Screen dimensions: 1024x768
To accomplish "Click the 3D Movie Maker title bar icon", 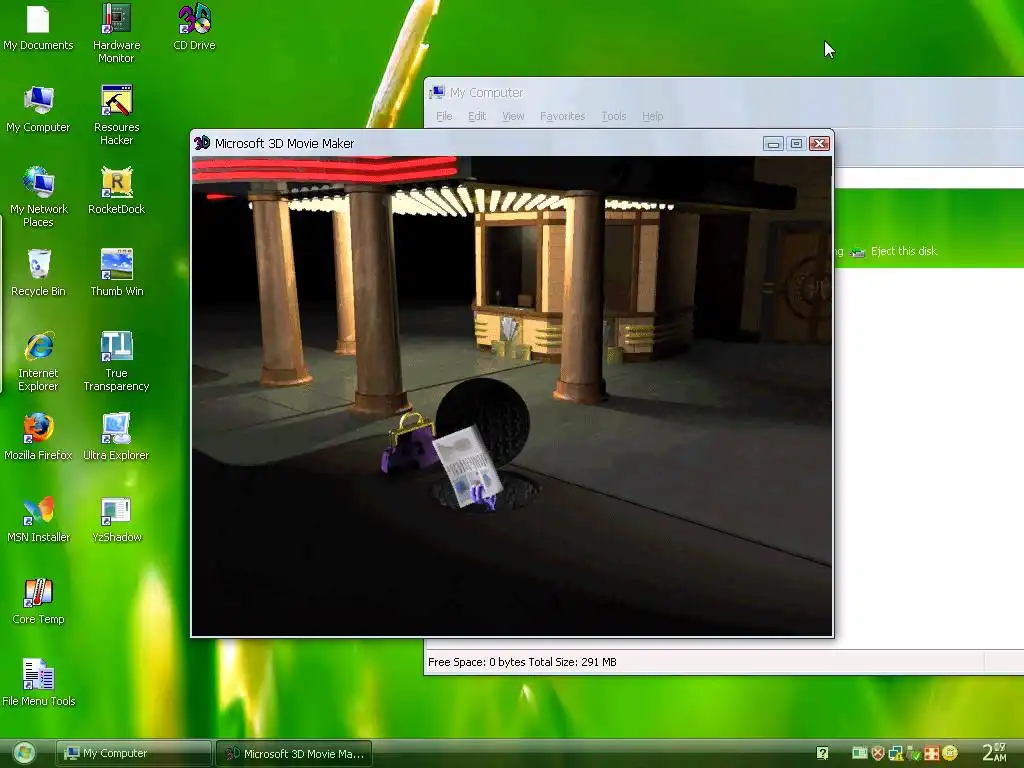I will (x=202, y=143).
